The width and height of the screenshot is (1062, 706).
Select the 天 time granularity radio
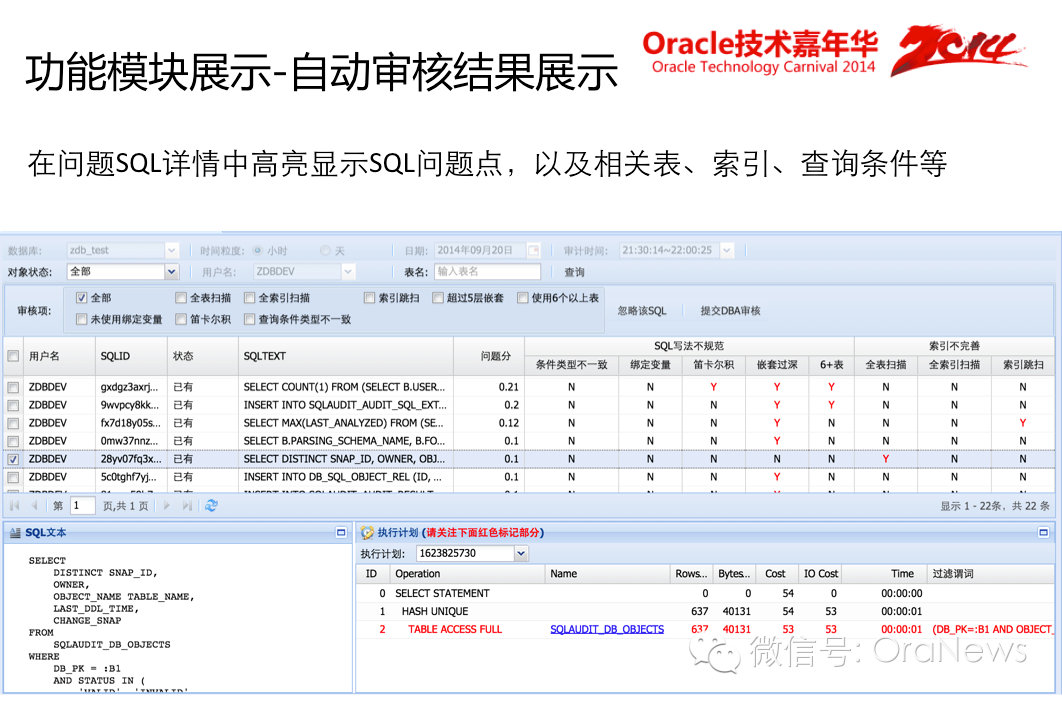click(x=326, y=251)
